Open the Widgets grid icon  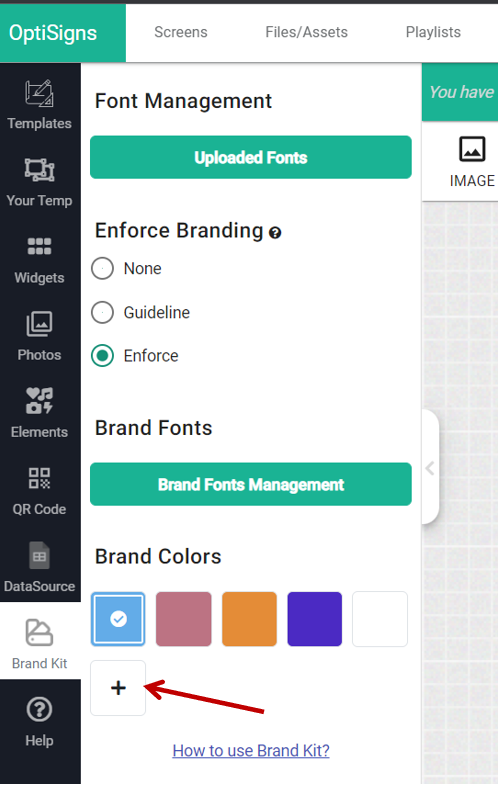click(x=39, y=246)
